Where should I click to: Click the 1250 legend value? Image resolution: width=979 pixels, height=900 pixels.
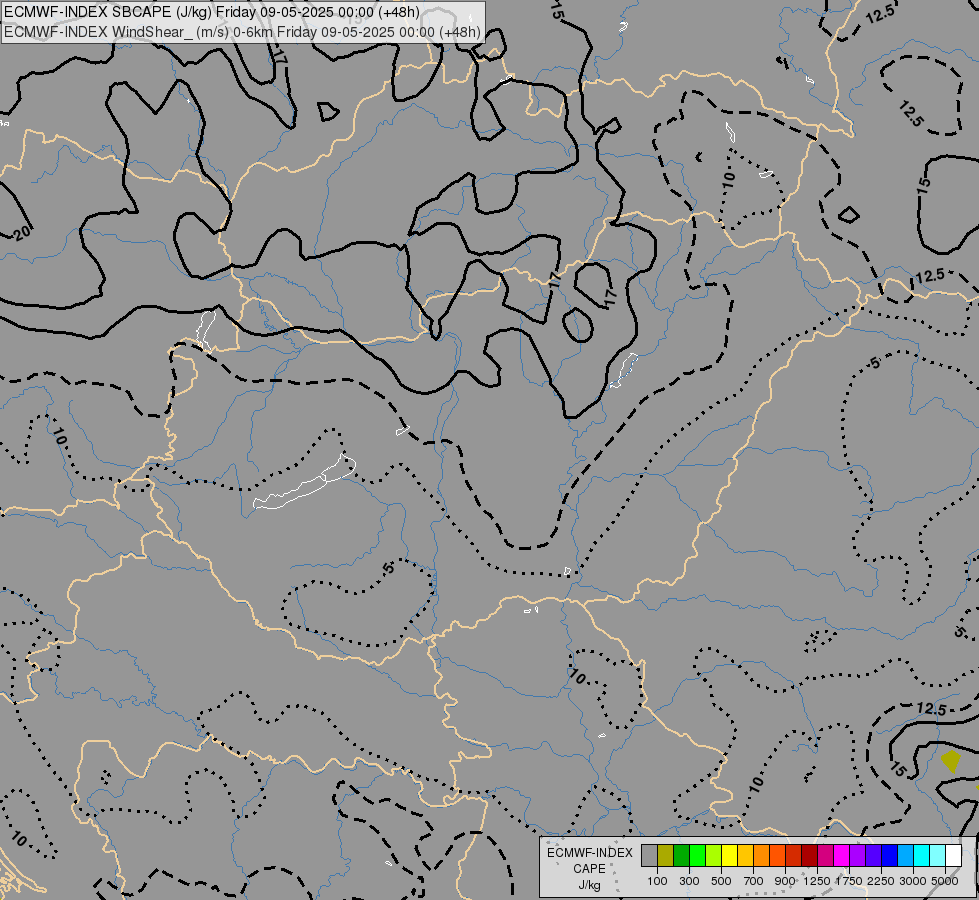point(817,881)
